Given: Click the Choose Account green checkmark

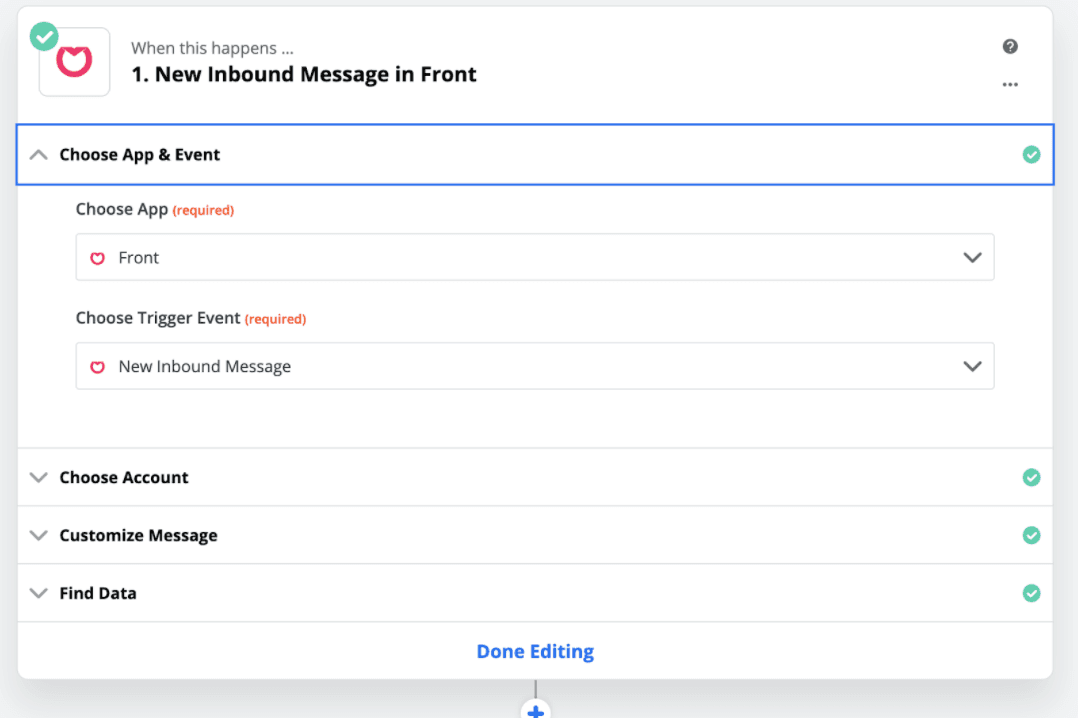Looking at the screenshot, I should pos(1031,477).
